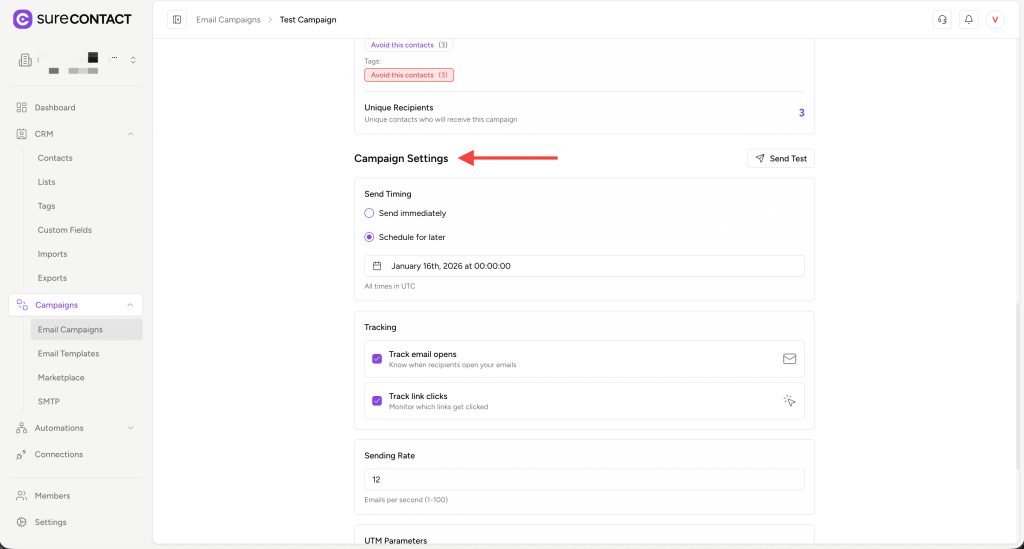Open Tags under CRM

click(x=46, y=206)
